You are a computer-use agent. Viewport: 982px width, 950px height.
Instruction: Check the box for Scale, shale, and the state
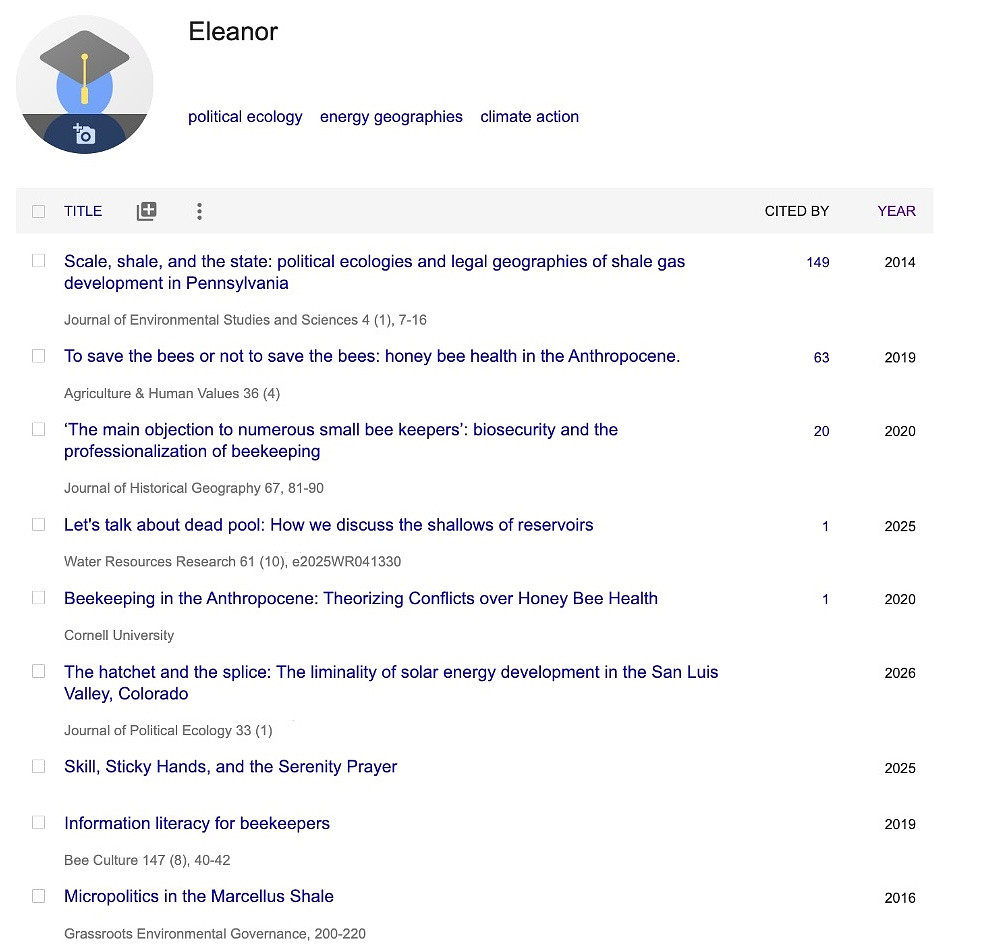38,261
